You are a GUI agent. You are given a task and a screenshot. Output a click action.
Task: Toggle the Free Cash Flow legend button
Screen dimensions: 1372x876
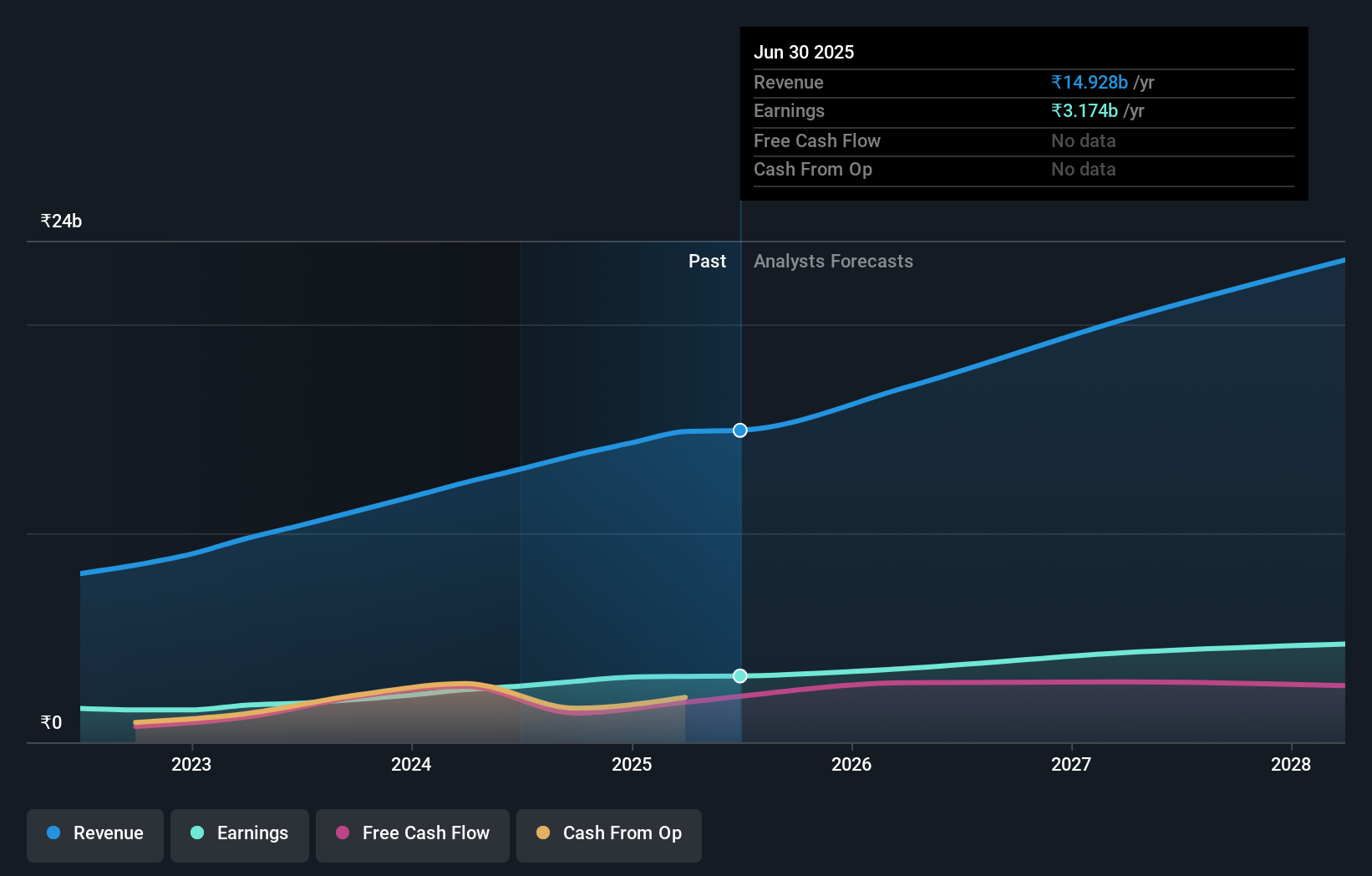click(413, 835)
